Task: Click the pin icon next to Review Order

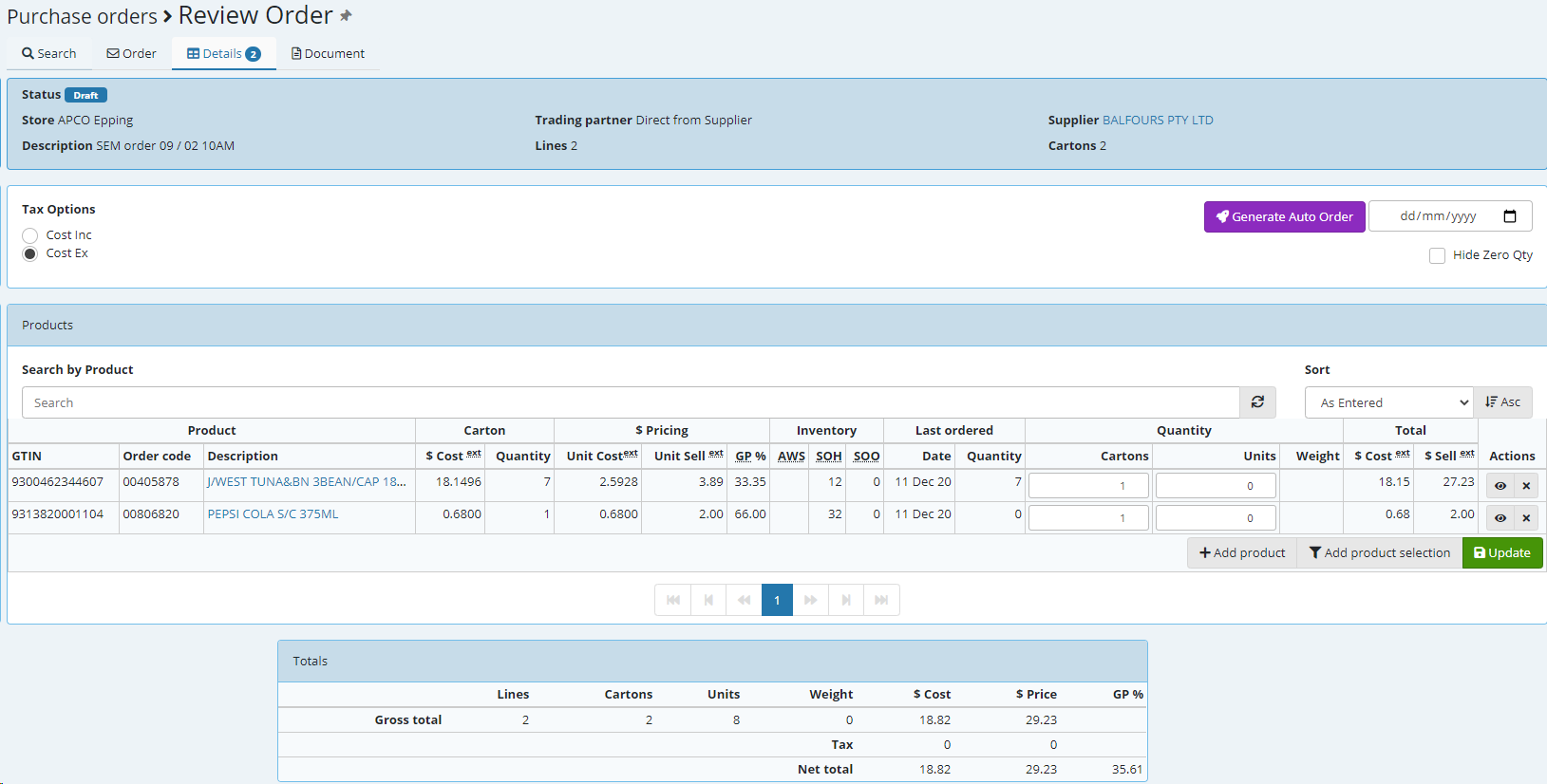Action: click(x=346, y=15)
